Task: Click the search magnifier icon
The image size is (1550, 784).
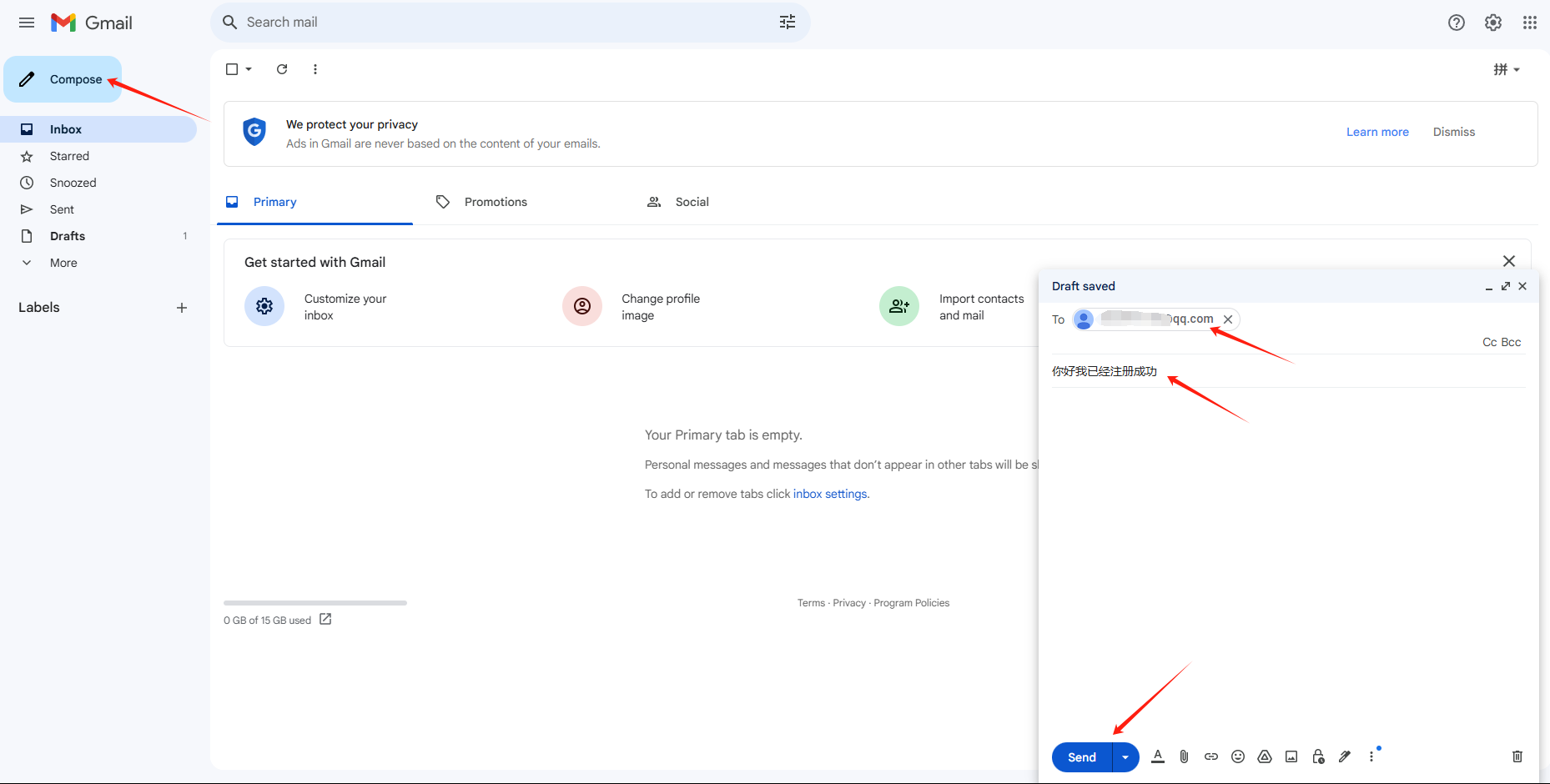Action: pos(230,23)
